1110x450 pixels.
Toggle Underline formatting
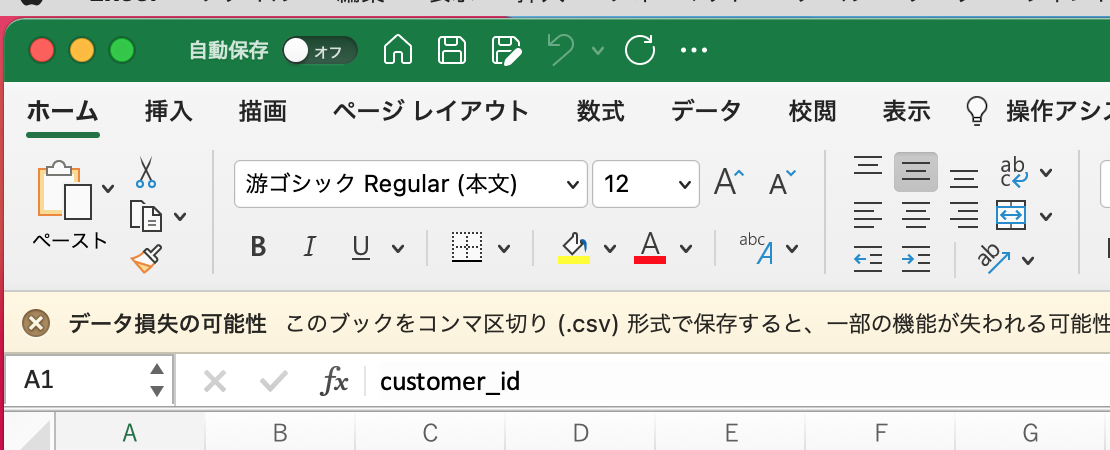click(x=361, y=247)
